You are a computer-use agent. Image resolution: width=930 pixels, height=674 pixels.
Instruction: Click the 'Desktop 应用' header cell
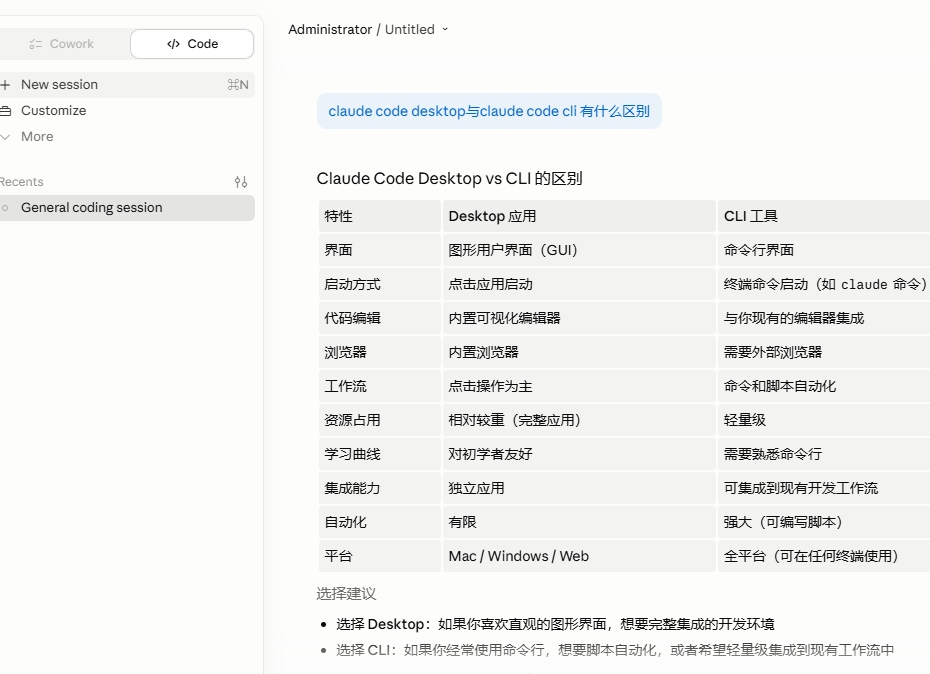pos(579,216)
